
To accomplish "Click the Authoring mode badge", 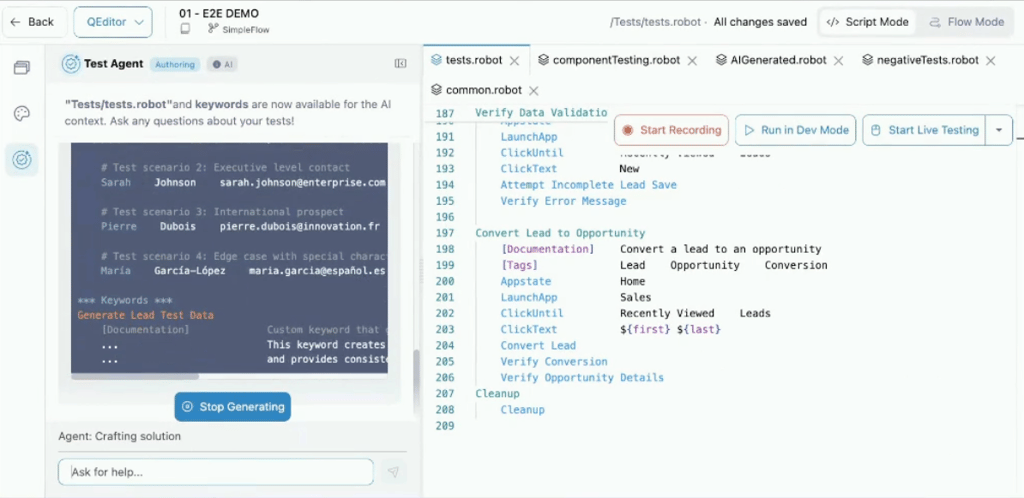I will click(175, 65).
